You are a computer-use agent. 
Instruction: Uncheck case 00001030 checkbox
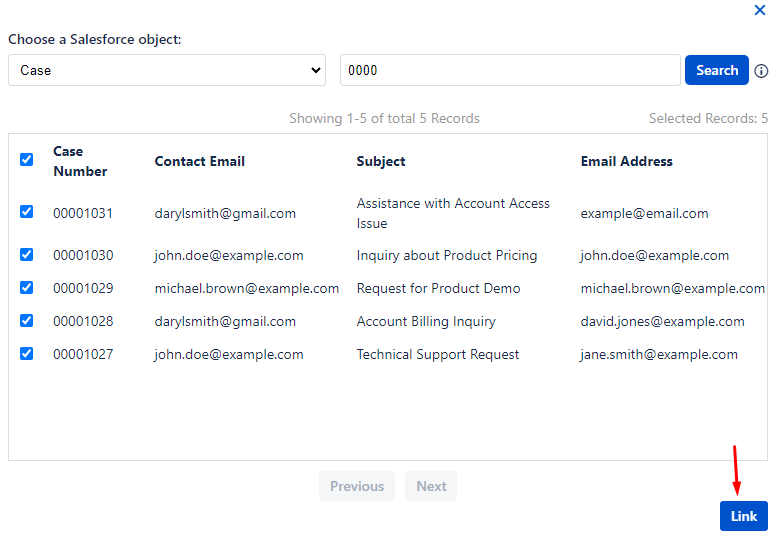26,255
